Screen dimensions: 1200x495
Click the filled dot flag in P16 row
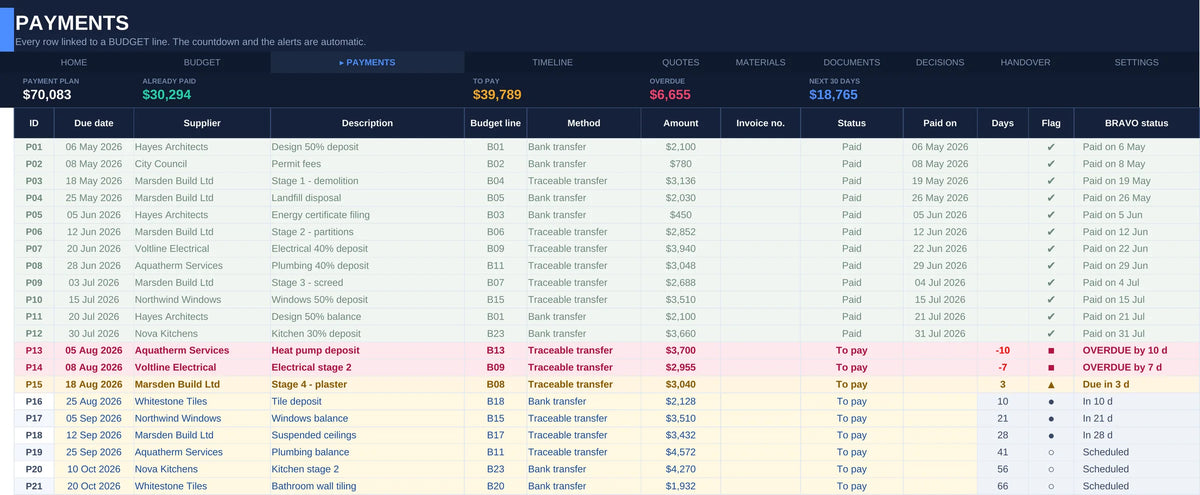pos(1051,402)
